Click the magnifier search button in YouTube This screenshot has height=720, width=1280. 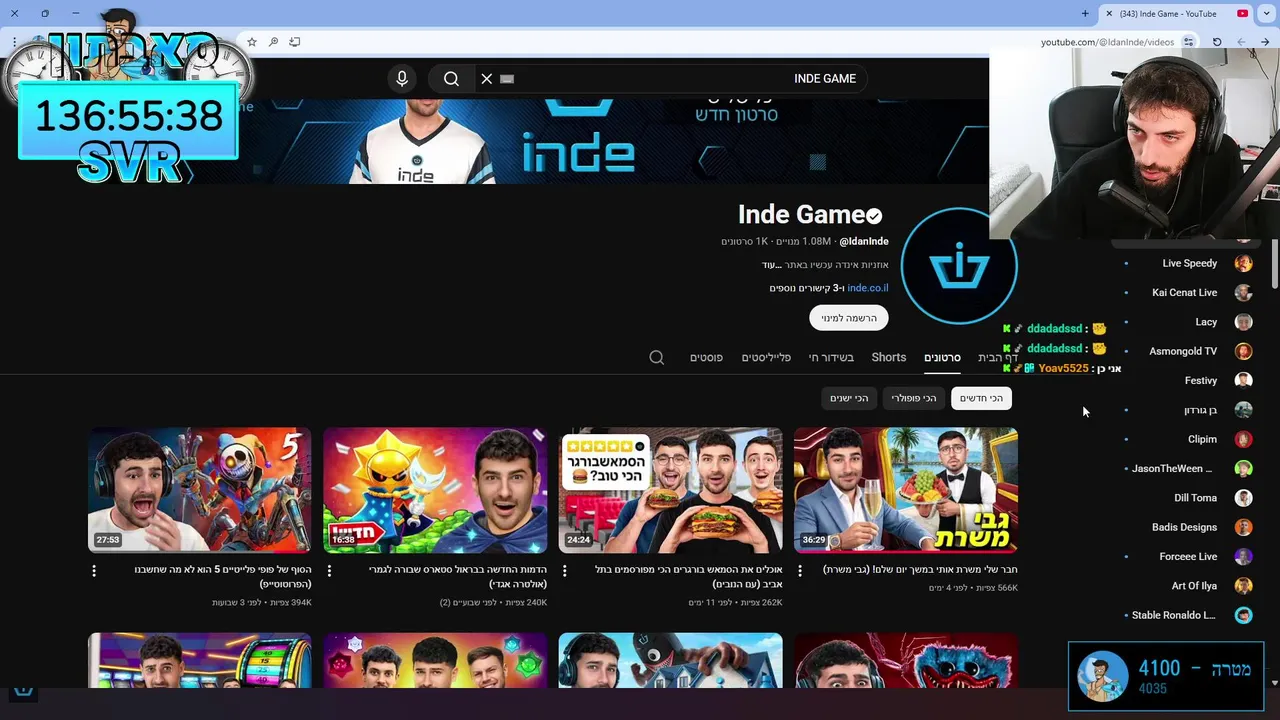pyautogui.click(x=451, y=79)
